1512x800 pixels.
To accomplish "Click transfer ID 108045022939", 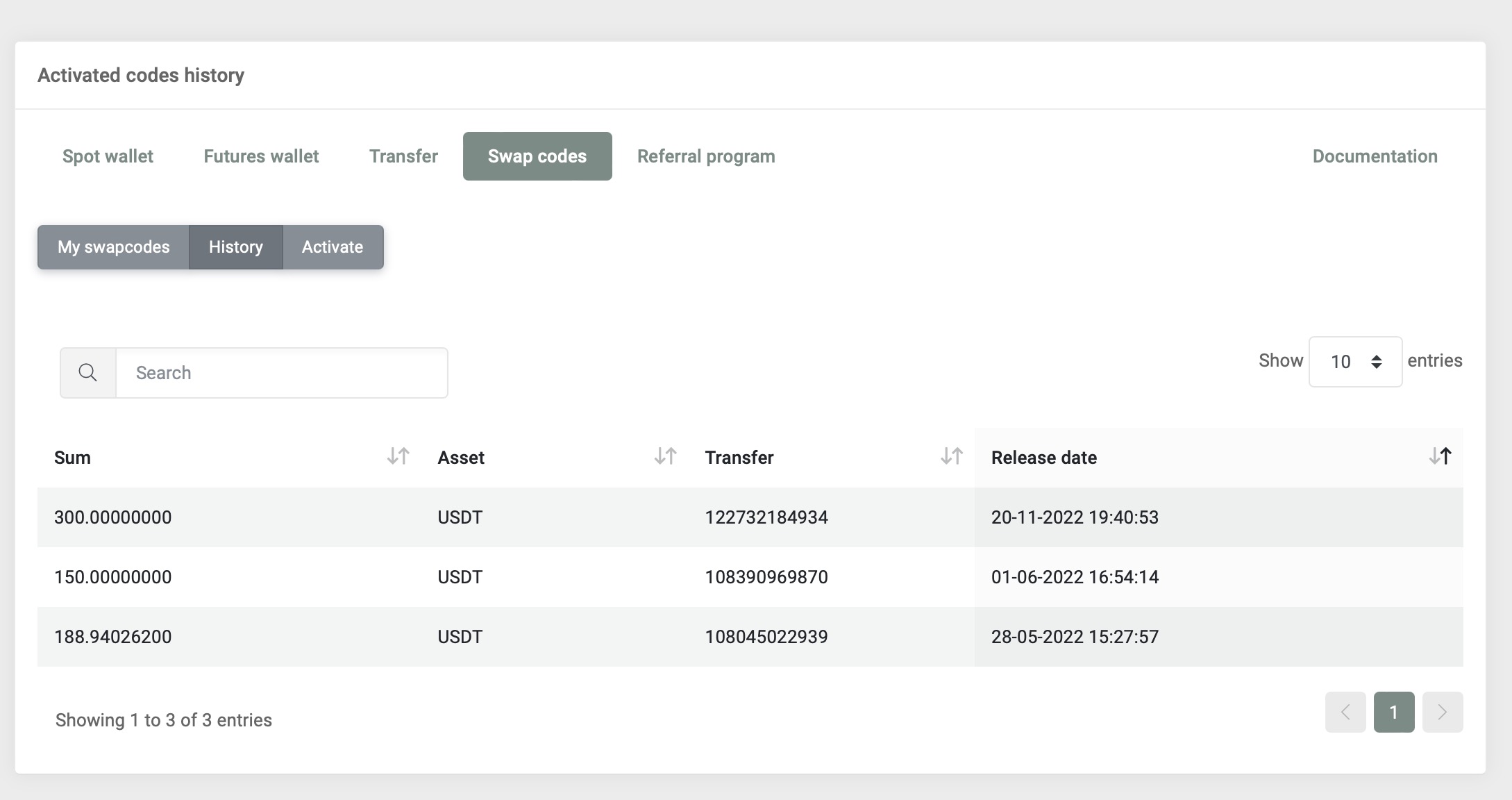I will click(766, 637).
